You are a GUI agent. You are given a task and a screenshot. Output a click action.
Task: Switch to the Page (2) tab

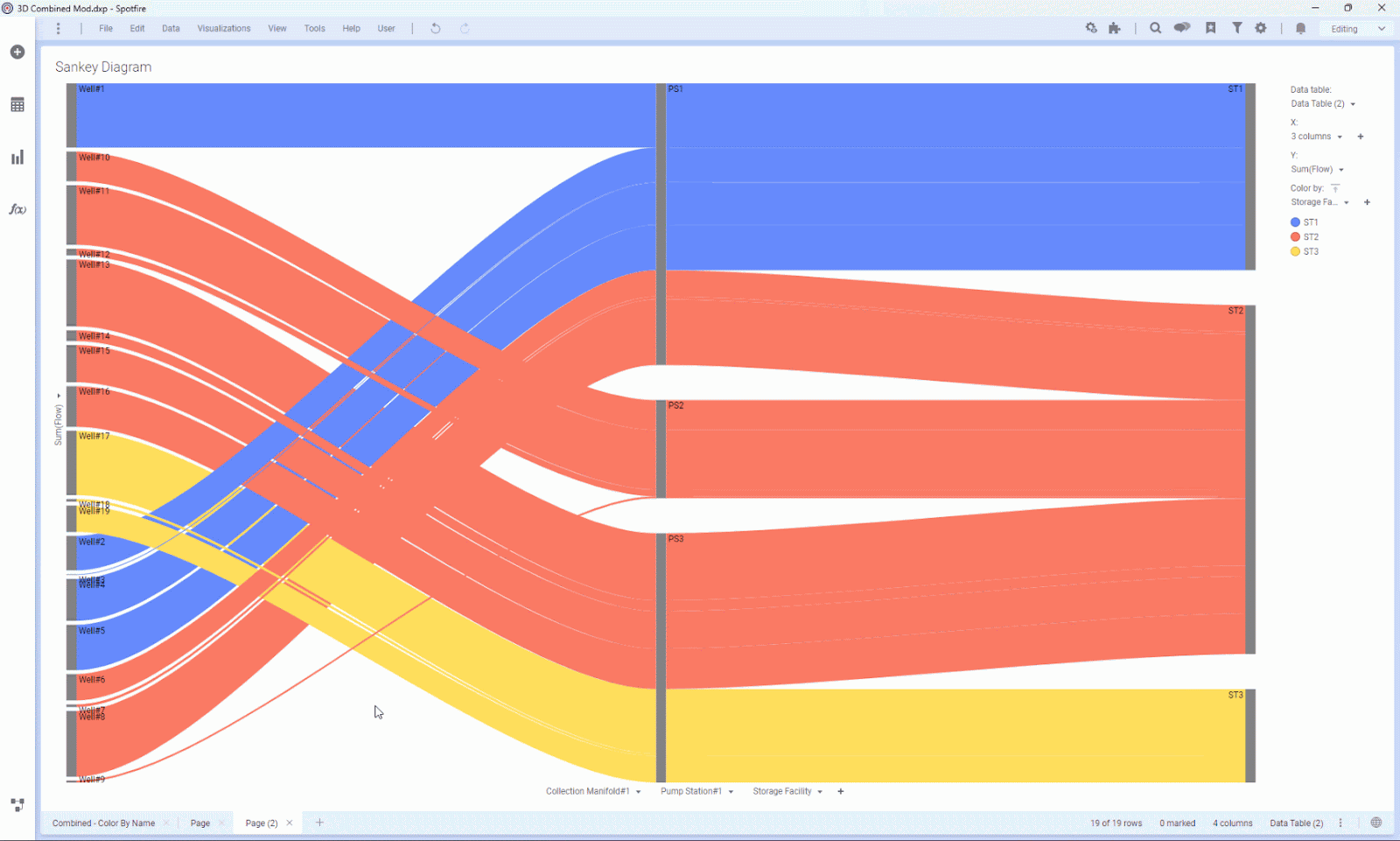click(x=261, y=823)
